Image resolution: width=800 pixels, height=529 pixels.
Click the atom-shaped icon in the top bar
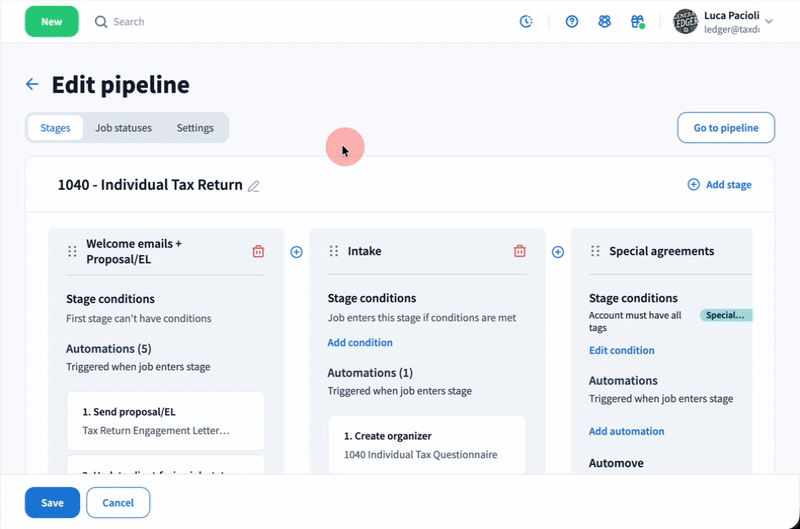point(604,21)
